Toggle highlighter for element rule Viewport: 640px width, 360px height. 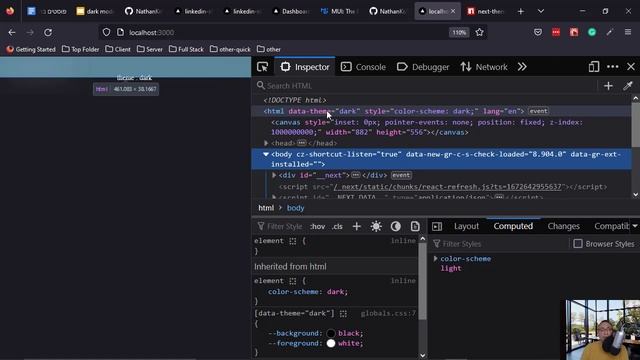tap(293, 241)
